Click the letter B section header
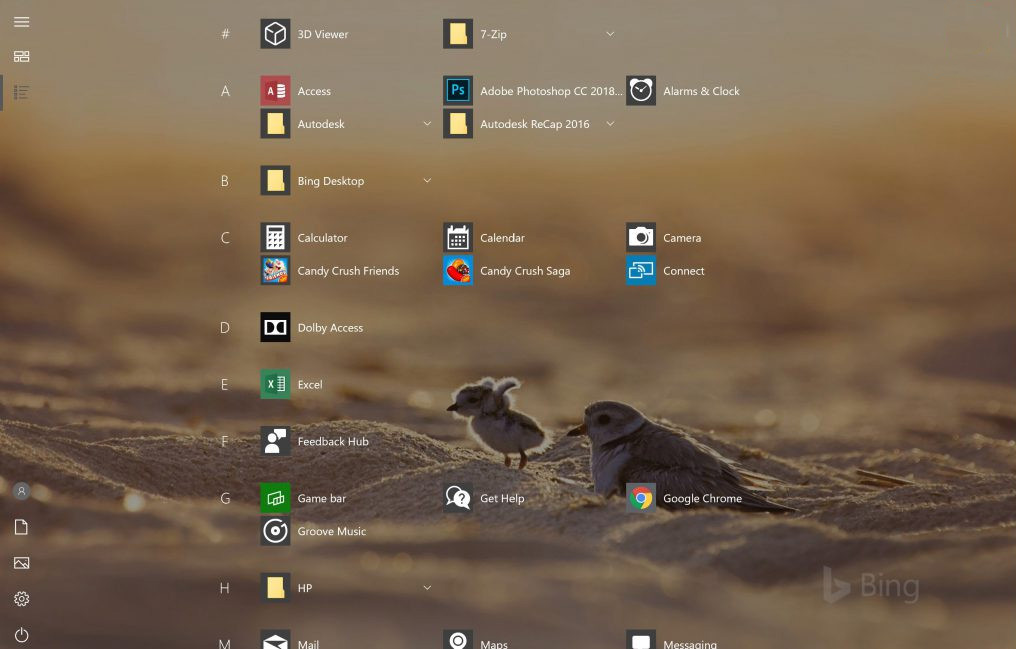 pos(225,181)
